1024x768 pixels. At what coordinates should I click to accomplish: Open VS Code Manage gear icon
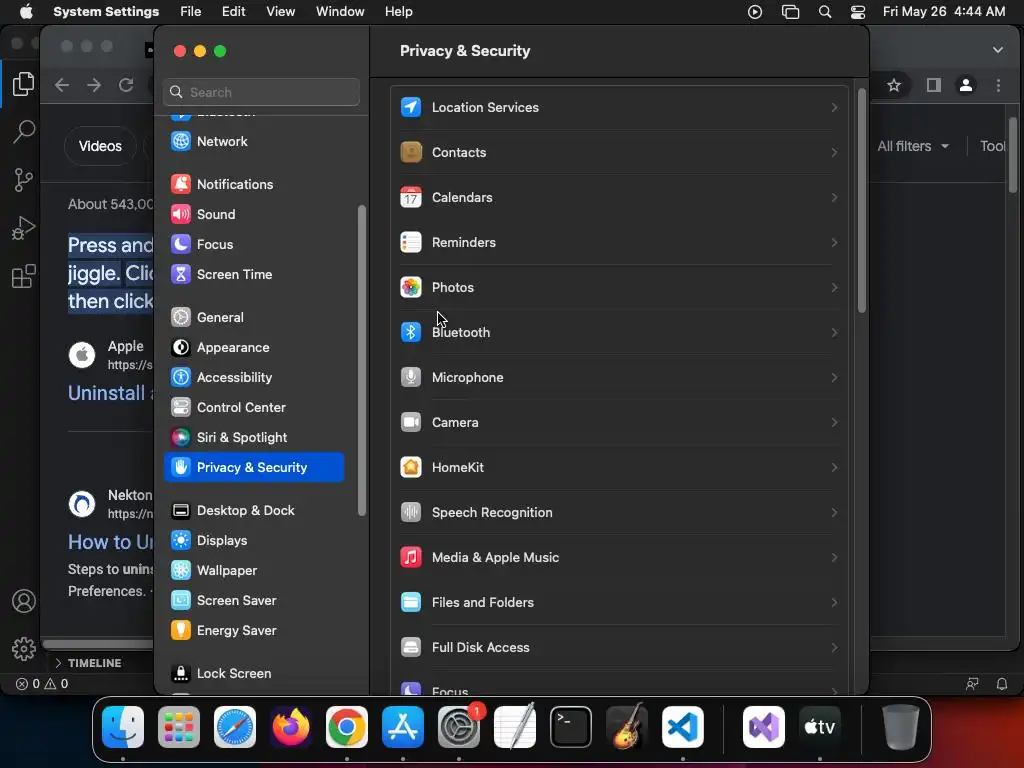pos(24,648)
